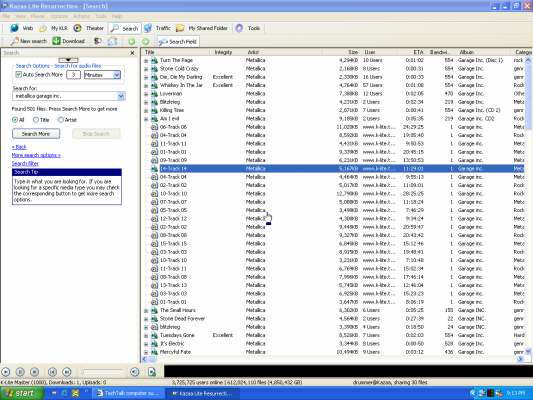Expand the The Small Hours row
533x400 pixels.
(x=146, y=310)
